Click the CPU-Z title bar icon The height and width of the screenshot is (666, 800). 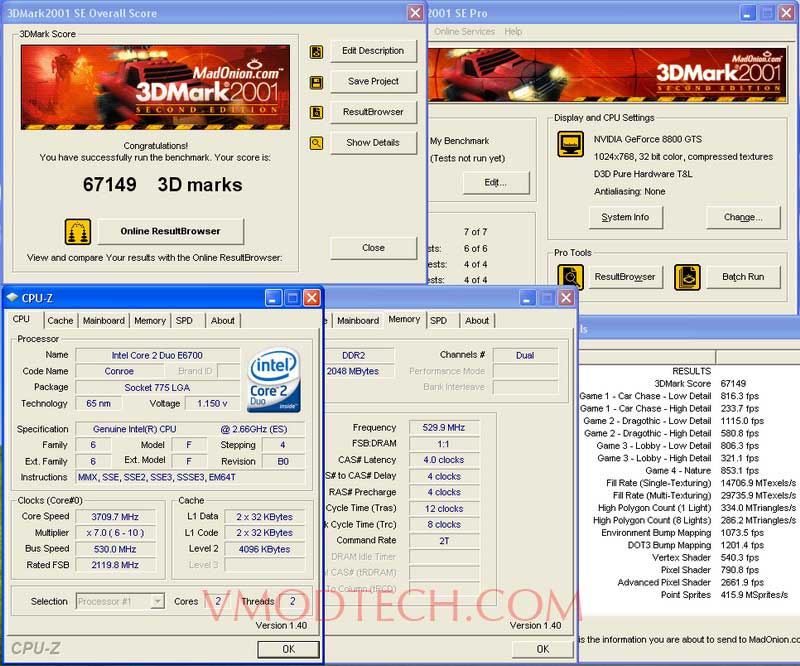(x=12, y=298)
